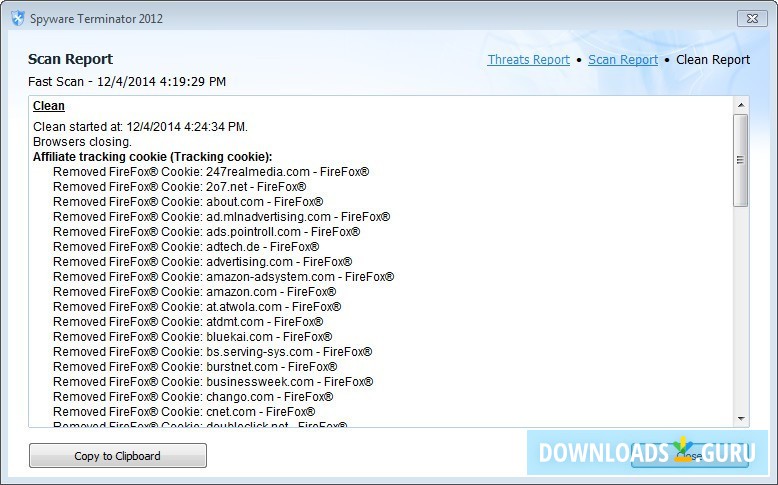Select the 2o7.net cookie entry
Viewport: 778px width, 485px height.
[180, 187]
